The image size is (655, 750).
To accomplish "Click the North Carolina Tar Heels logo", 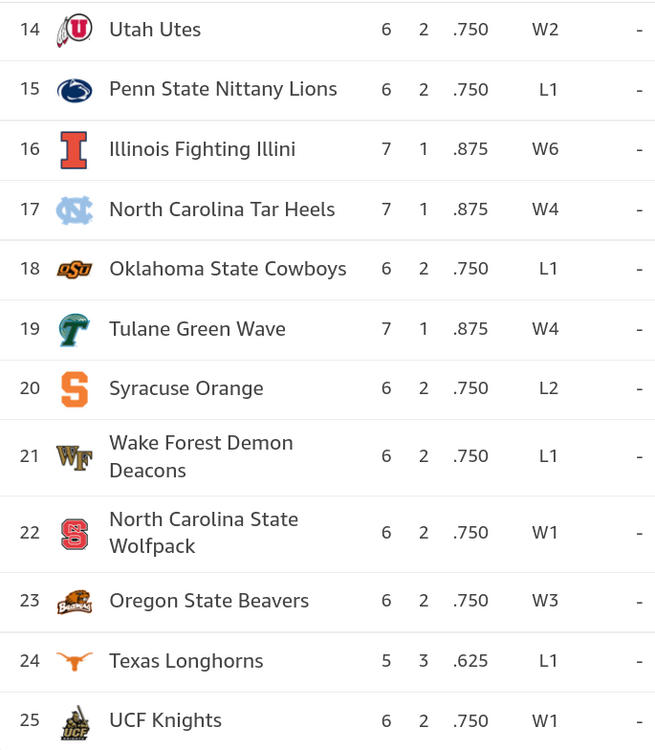I will point(74,210).
